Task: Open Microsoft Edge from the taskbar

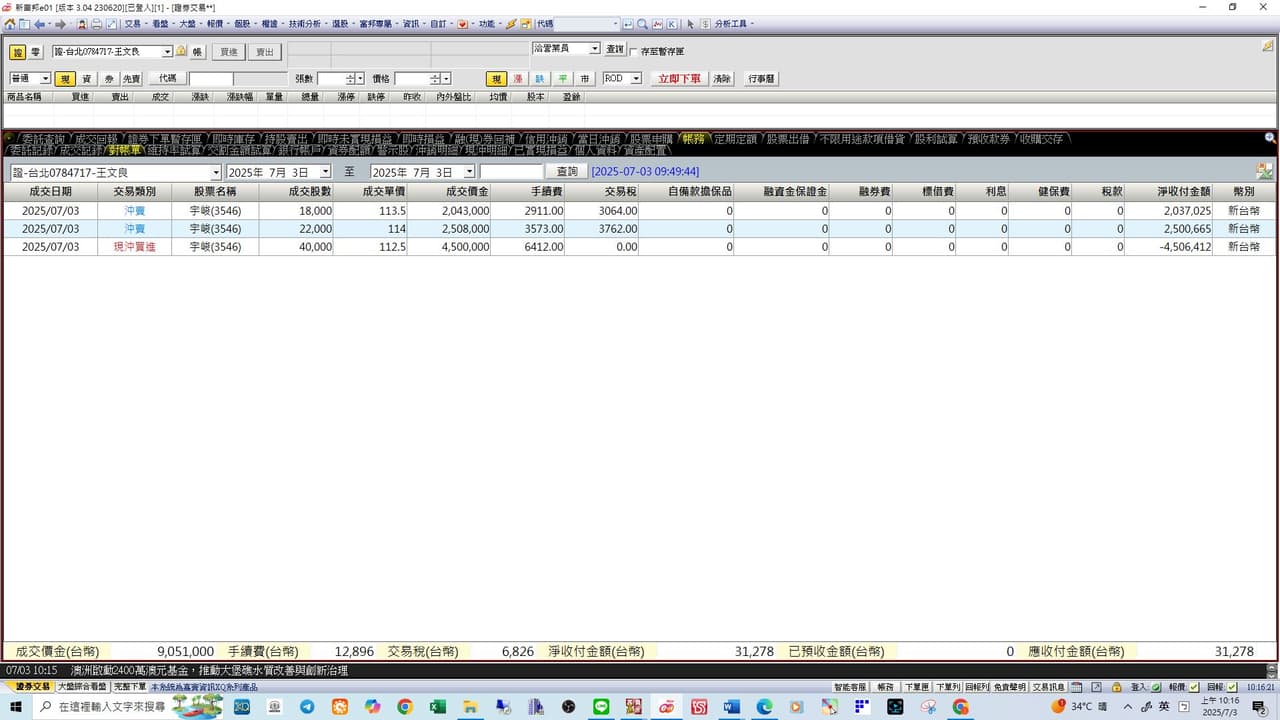Action: pyautogui.click(x=764, y=707)
